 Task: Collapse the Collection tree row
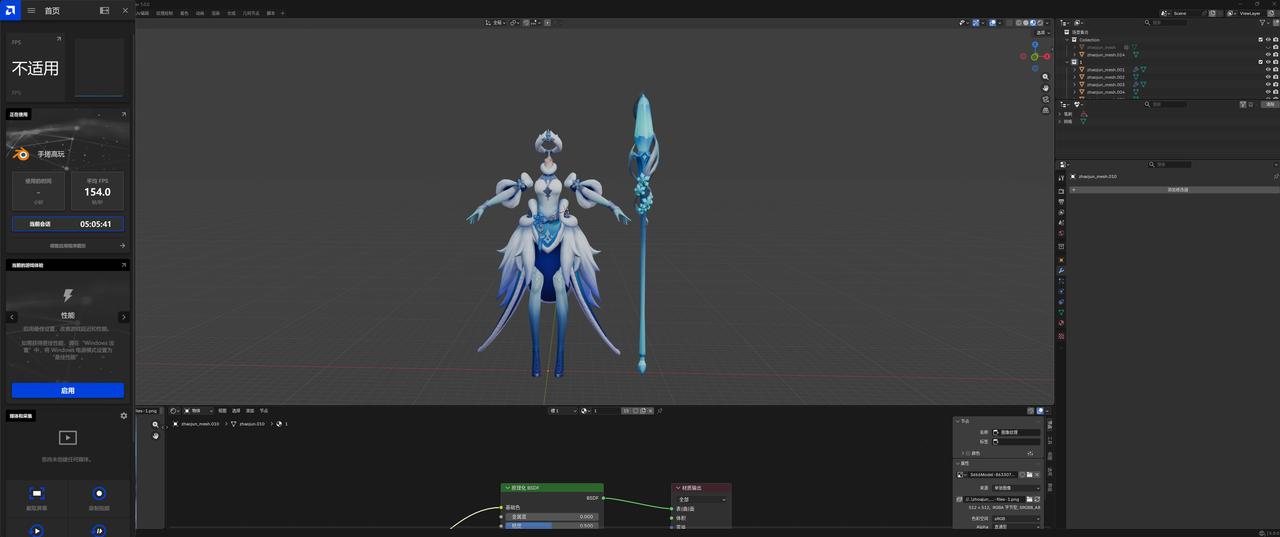click(1066, 40)
